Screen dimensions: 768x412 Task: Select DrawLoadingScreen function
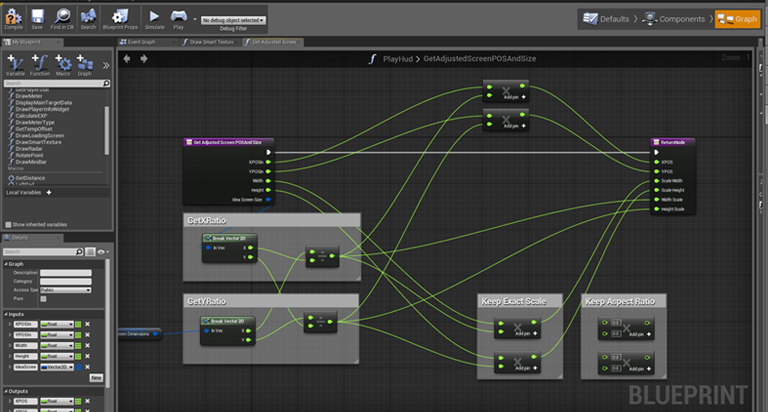pyautogui.click(x=40, y=136)
